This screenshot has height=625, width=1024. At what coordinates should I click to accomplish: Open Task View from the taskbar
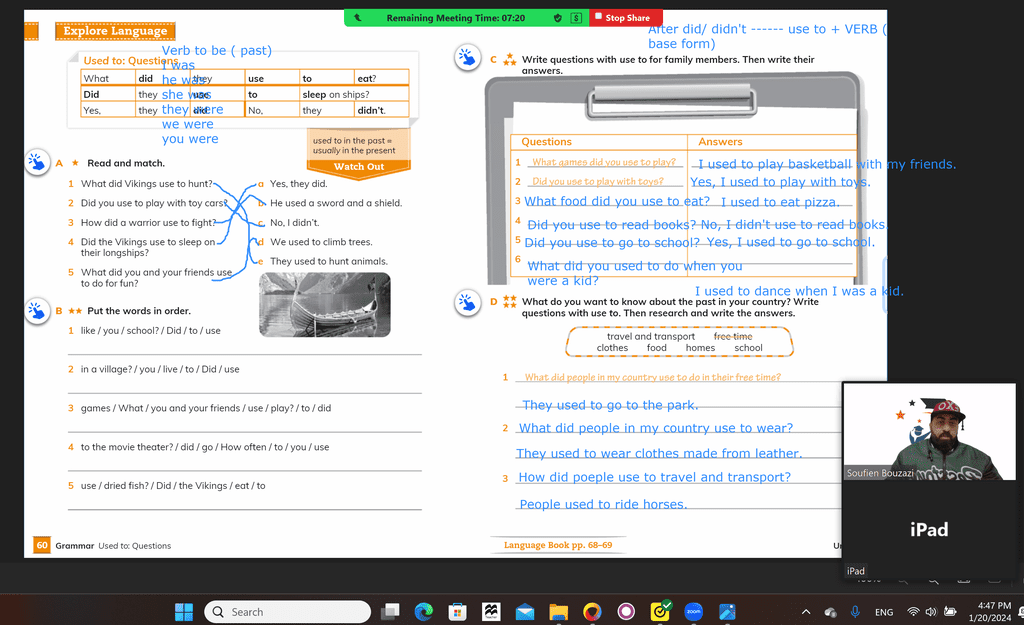(x=391, y=612)
